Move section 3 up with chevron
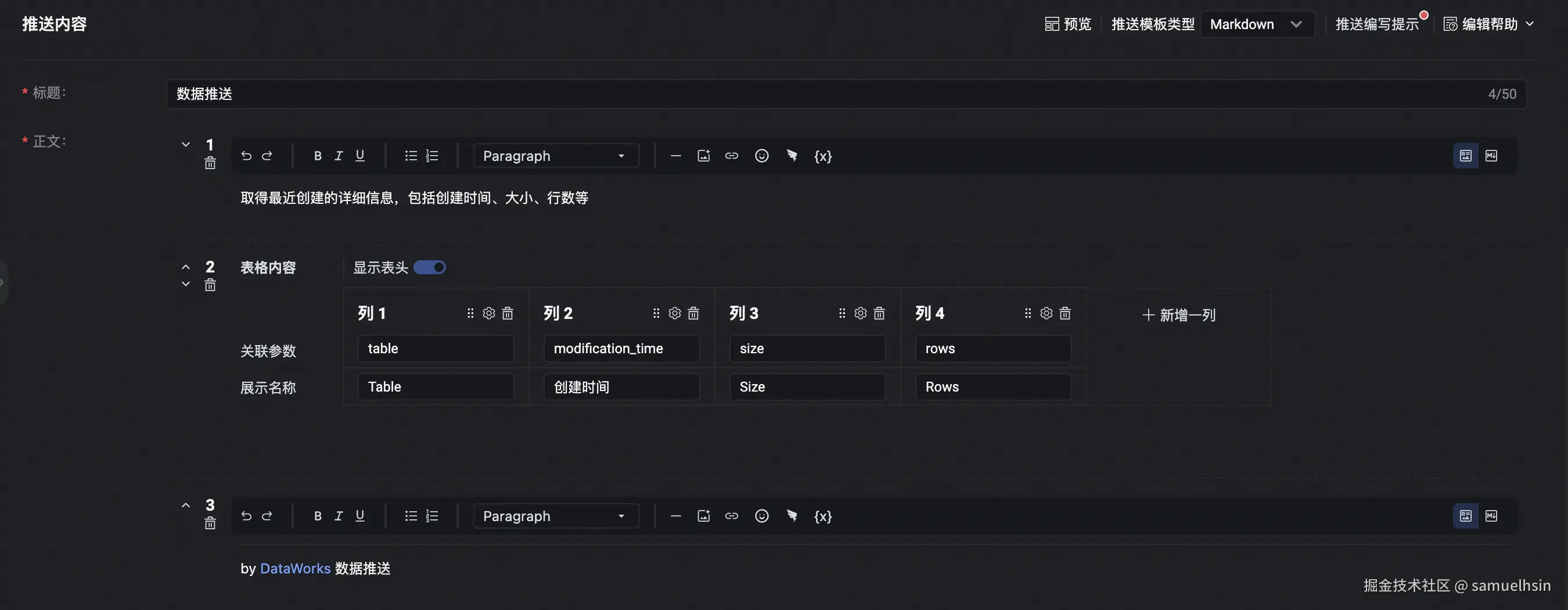The image size is (1568, 610). coord(186,505)
